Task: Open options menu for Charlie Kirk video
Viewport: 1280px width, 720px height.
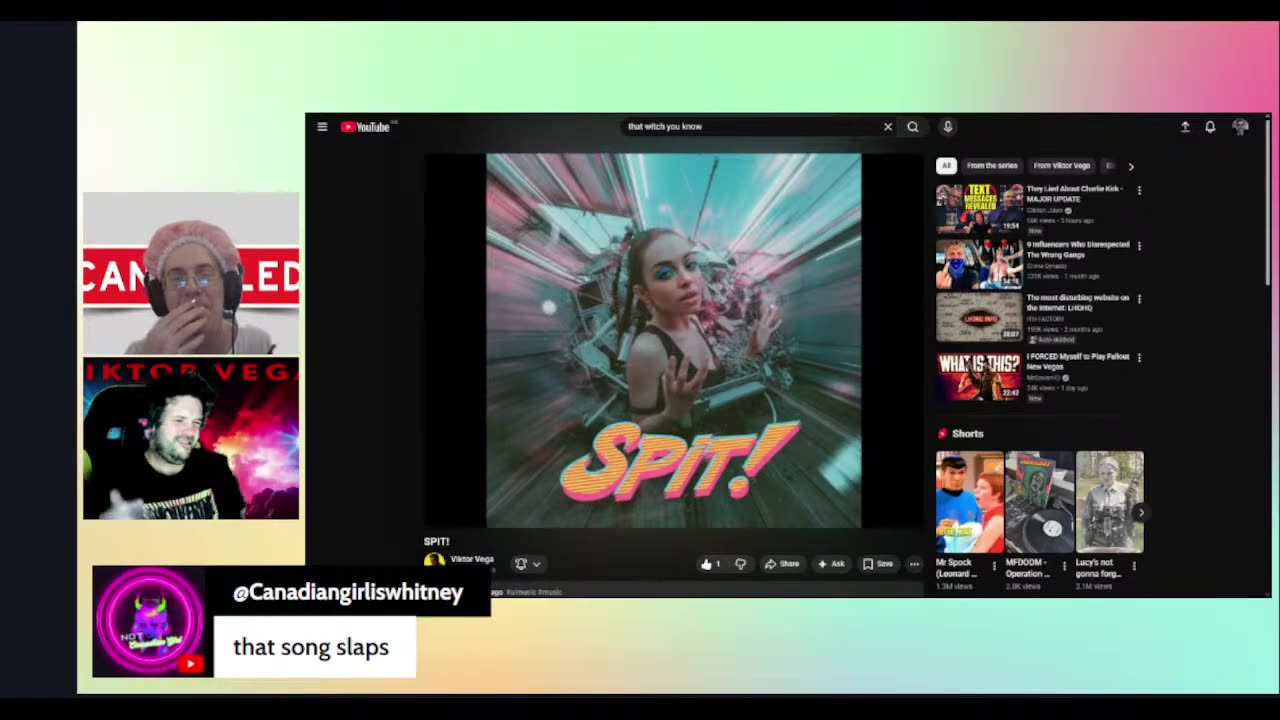Action: 1139,190
